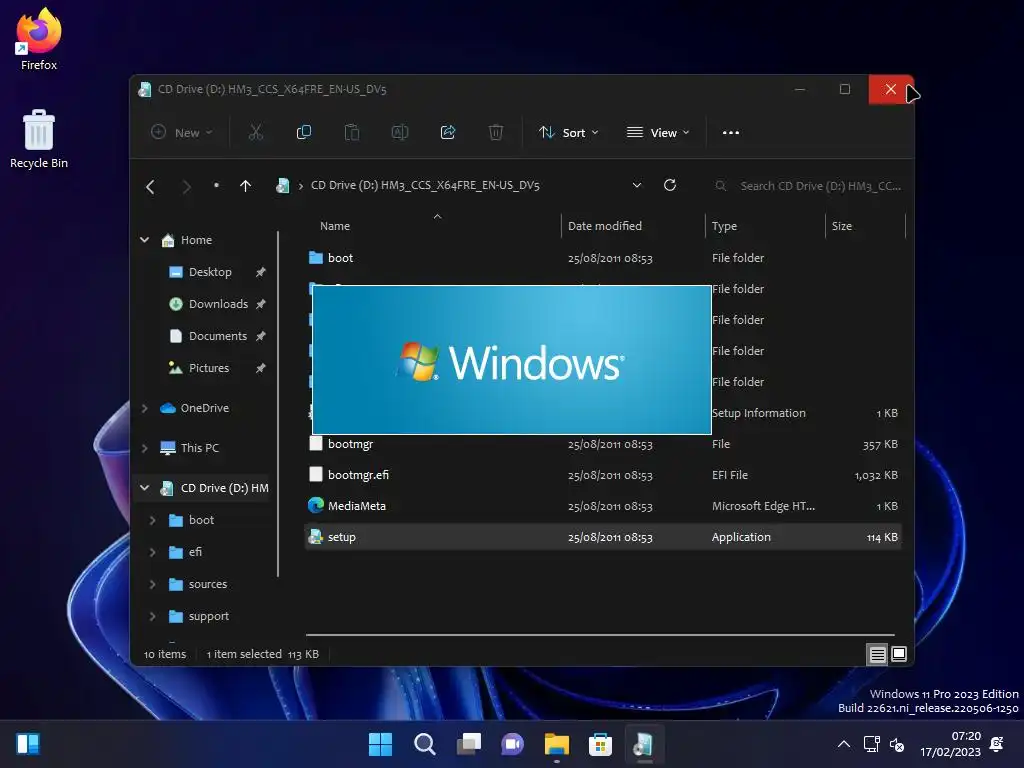Image resolution: width=1024 pixels, height=768 pixels.
Task: Expand the boot subfolder in sidebar
Action: [x=152, y=520]
